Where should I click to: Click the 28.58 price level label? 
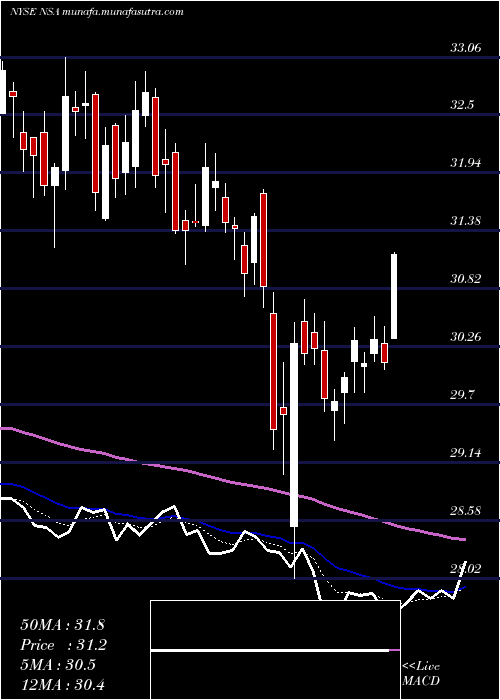[466, 510]
